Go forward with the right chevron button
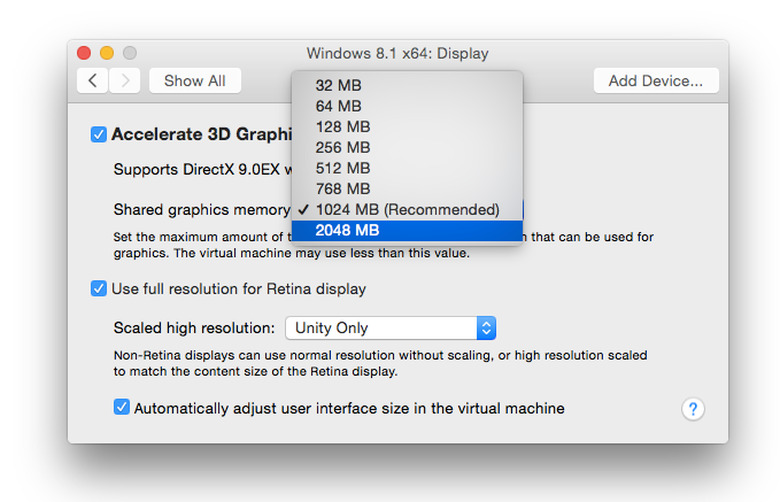 [124, 81]
